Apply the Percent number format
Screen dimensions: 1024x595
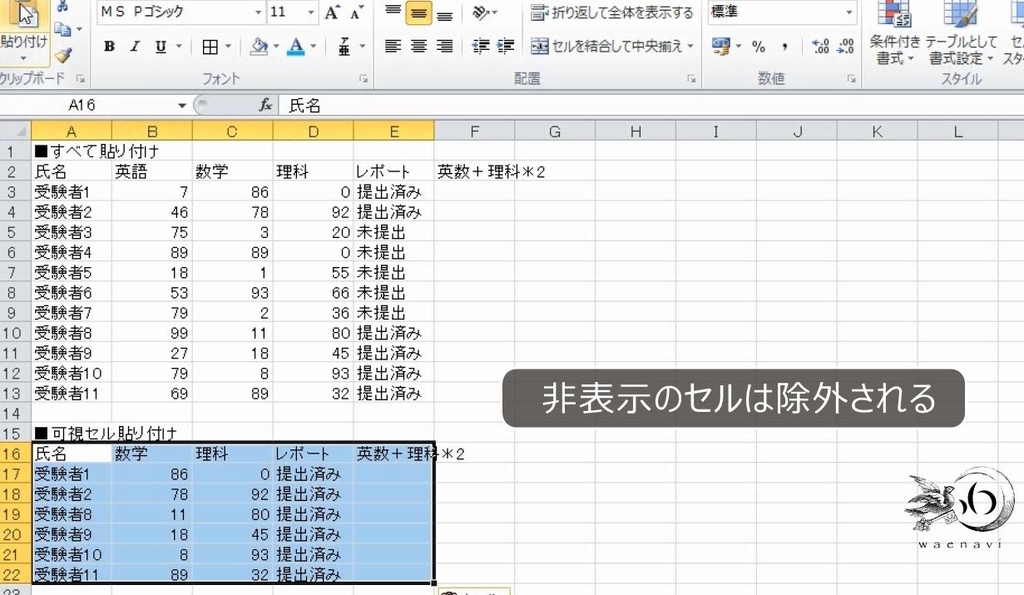758,47
